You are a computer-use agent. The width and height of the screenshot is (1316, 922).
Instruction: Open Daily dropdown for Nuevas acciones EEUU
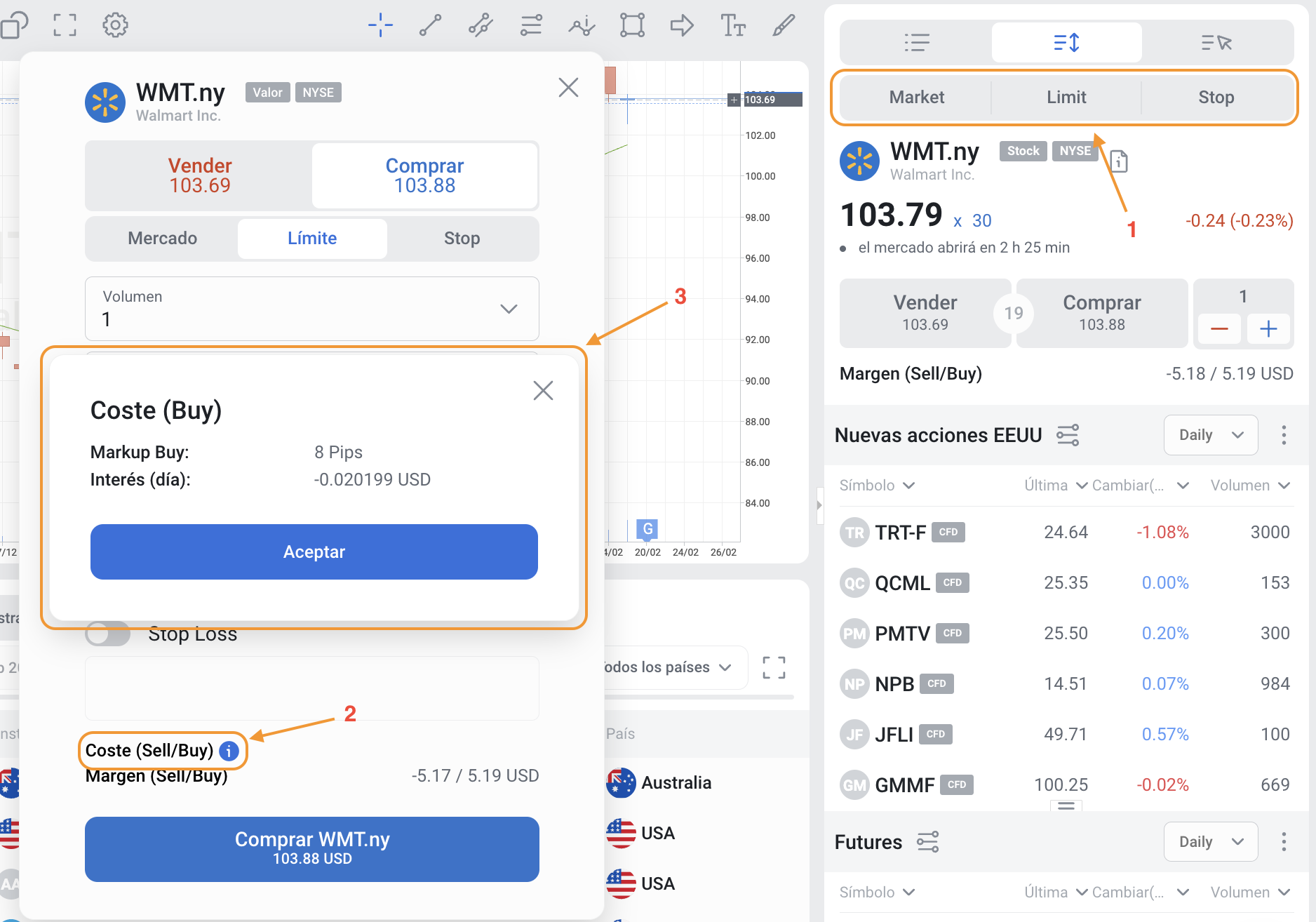tap(1211, 435)
